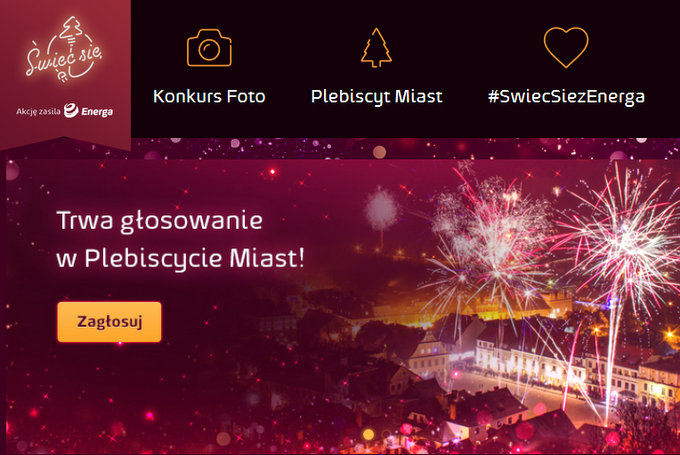Click the small white firework burst in the banner
Image resolution: width=680 pixels, height=455 pixels.
click(x=381, y=210)
